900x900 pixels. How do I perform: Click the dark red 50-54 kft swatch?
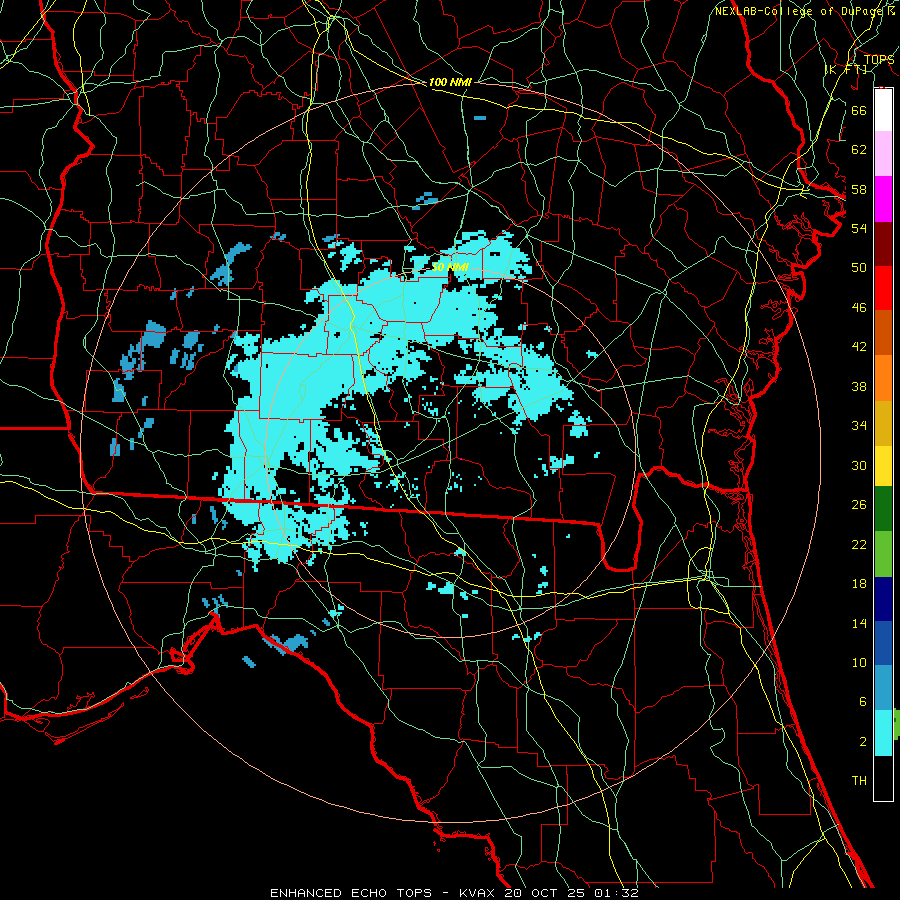point(883,245)
